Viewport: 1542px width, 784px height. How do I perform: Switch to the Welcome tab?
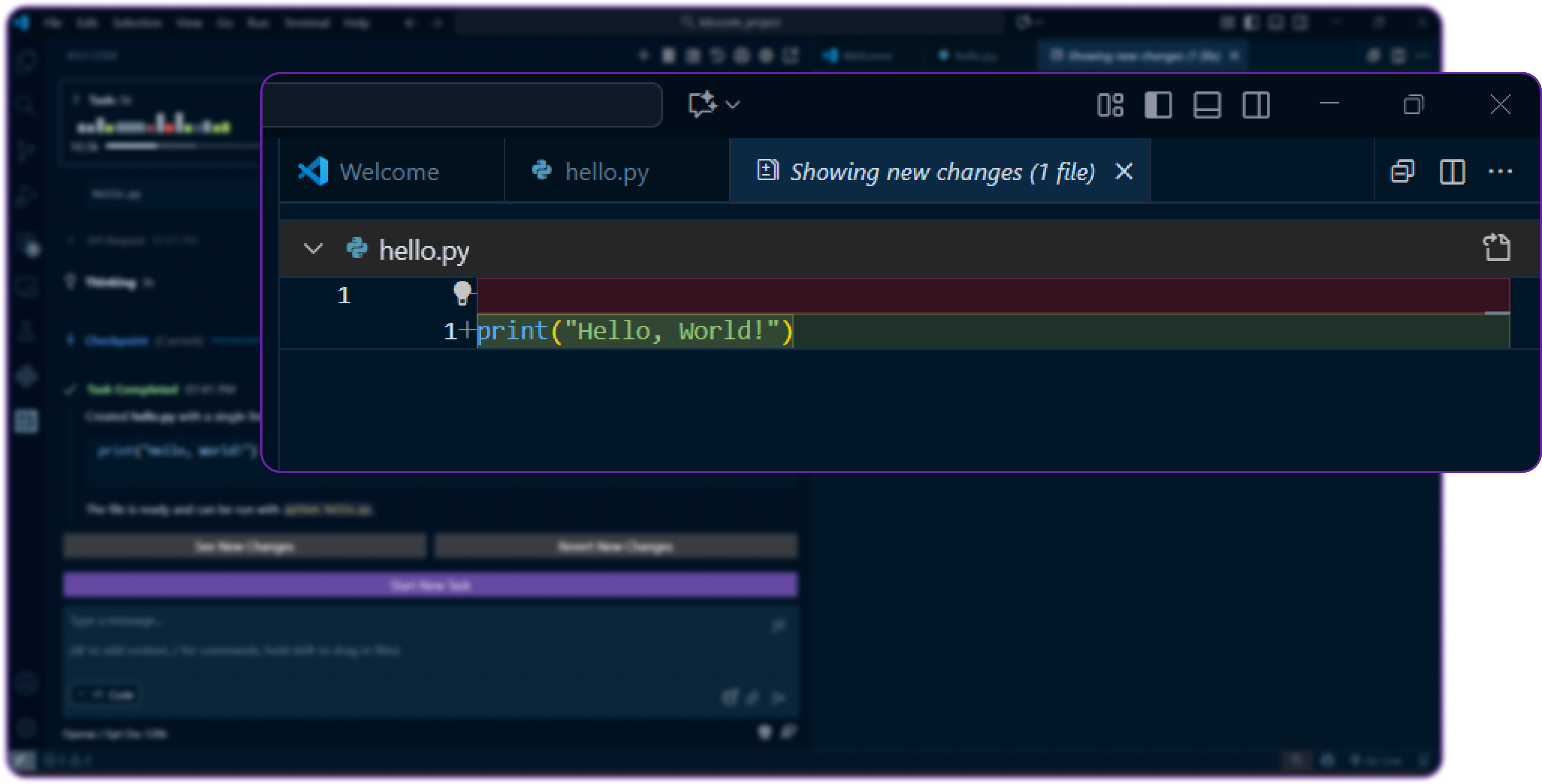click(x=389, y=172)
